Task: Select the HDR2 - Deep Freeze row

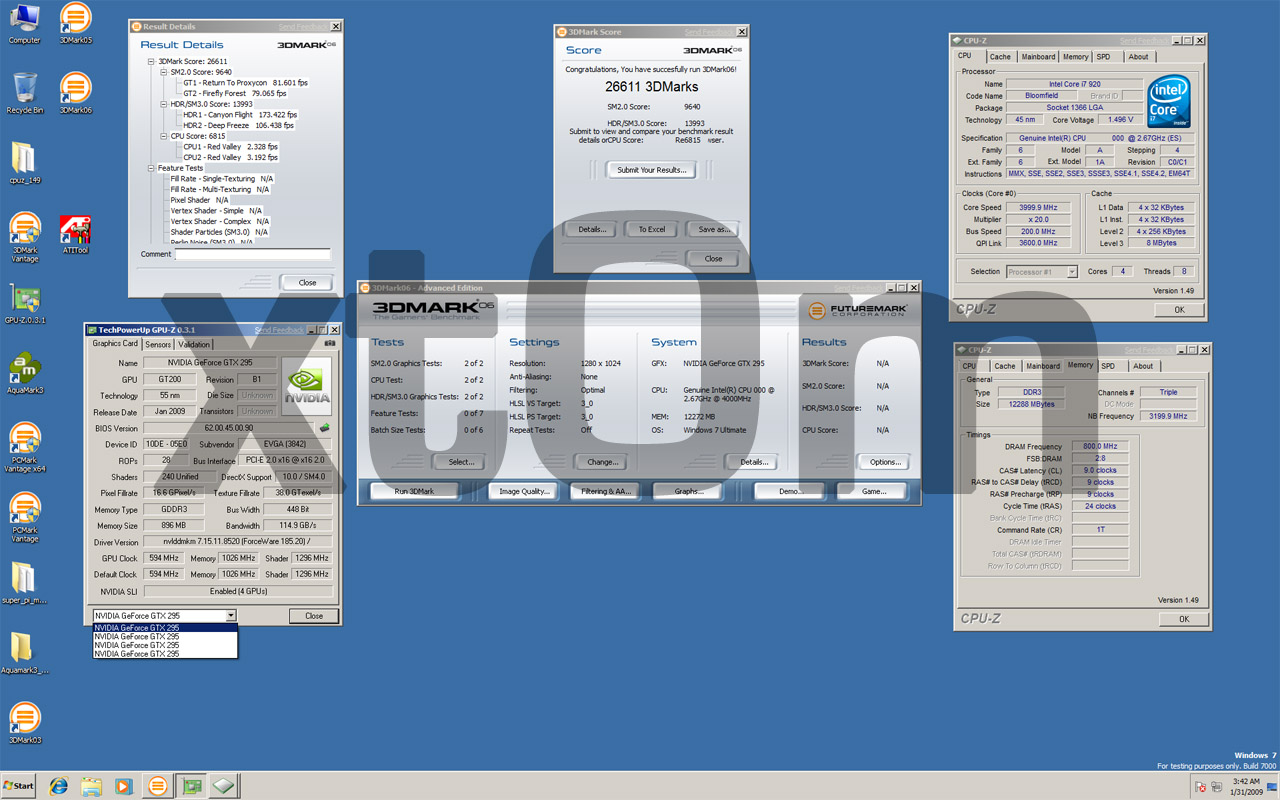Action: coord(239,126)
